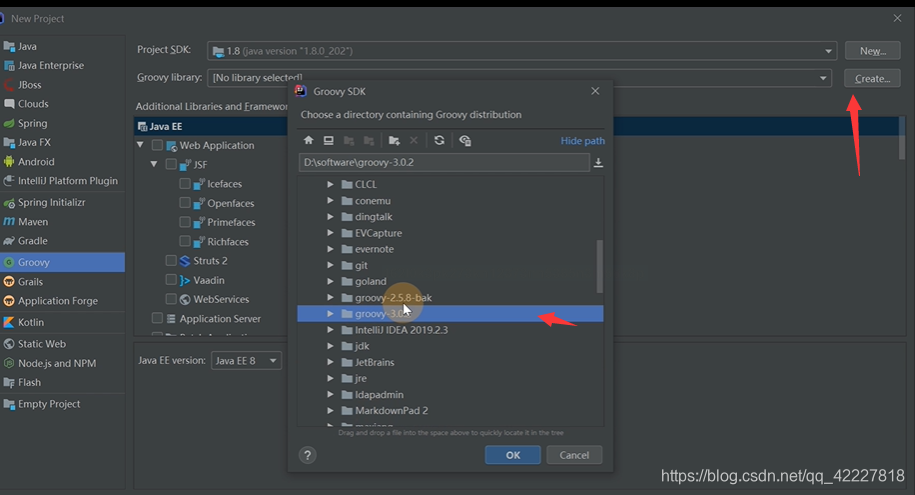Expand the git folder
This screenshot has width=915, height=495.
click(x=330, y=265)
